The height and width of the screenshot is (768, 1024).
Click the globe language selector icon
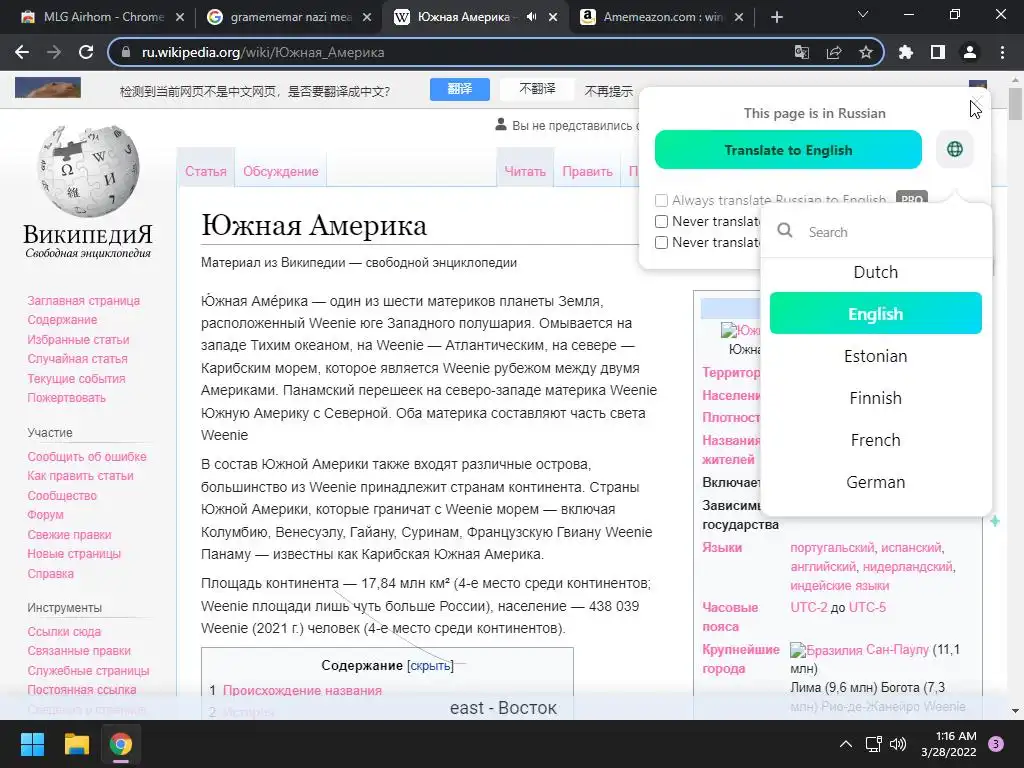pyautogui.click(x=955, y=149)
